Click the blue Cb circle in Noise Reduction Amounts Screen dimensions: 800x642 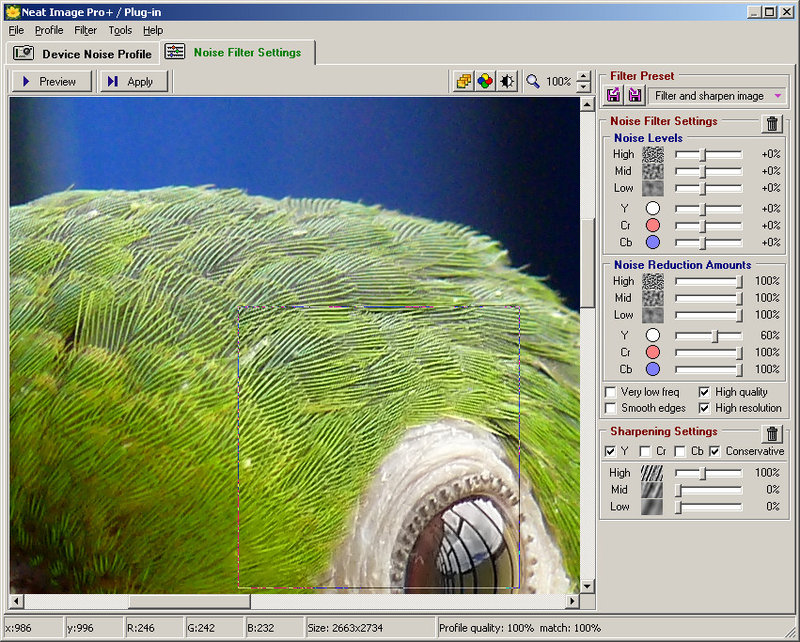pyautogui.click(x=653, y=369)
